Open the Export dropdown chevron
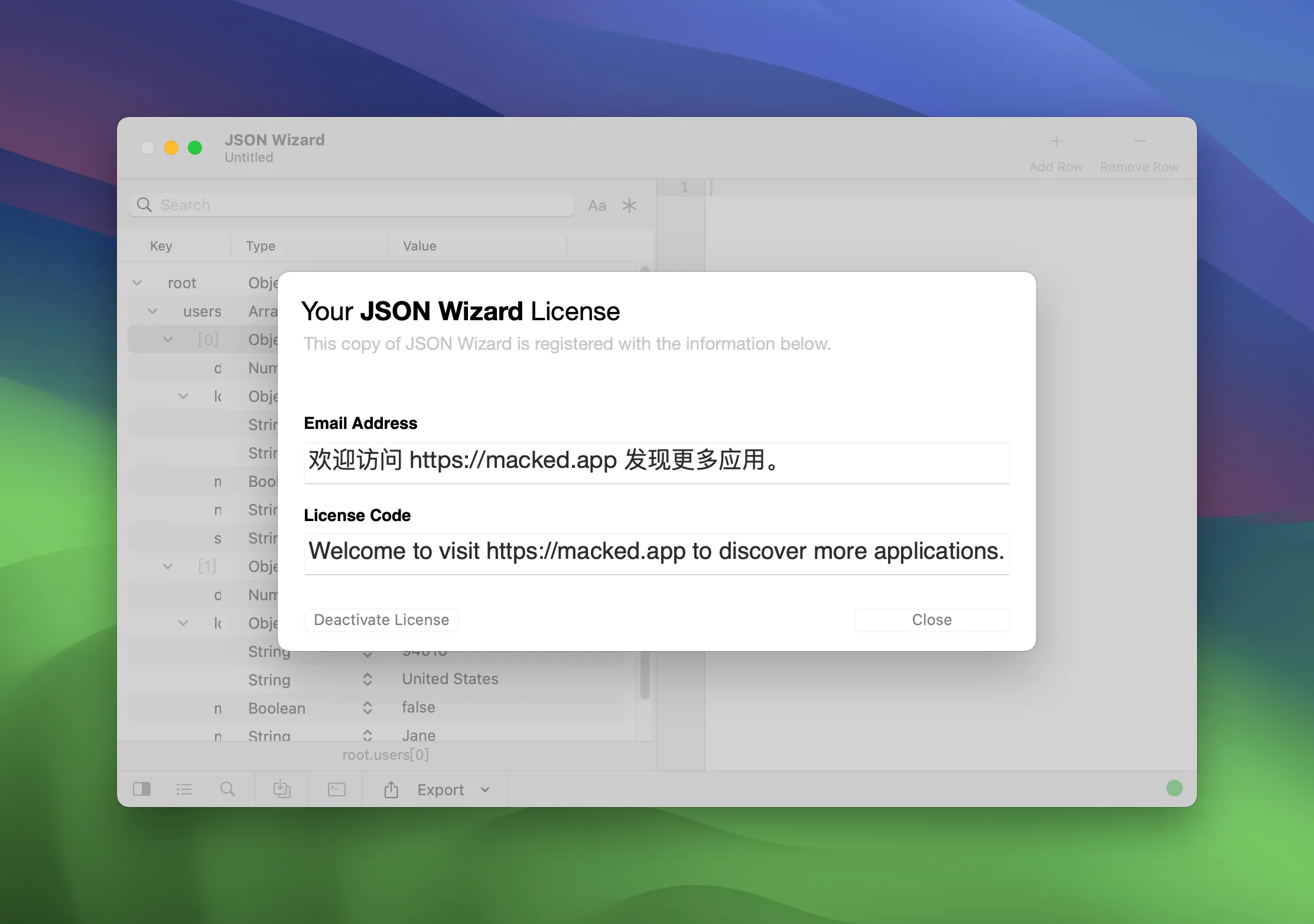The image size is (1314, 924). (x=485, y=790)
